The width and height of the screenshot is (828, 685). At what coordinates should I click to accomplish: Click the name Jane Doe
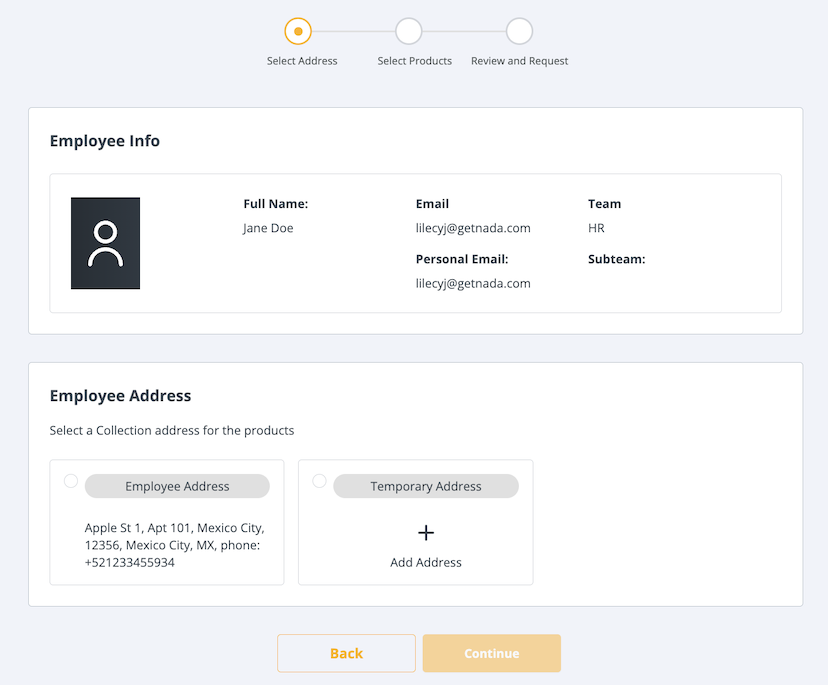click(x=268, y=228)
